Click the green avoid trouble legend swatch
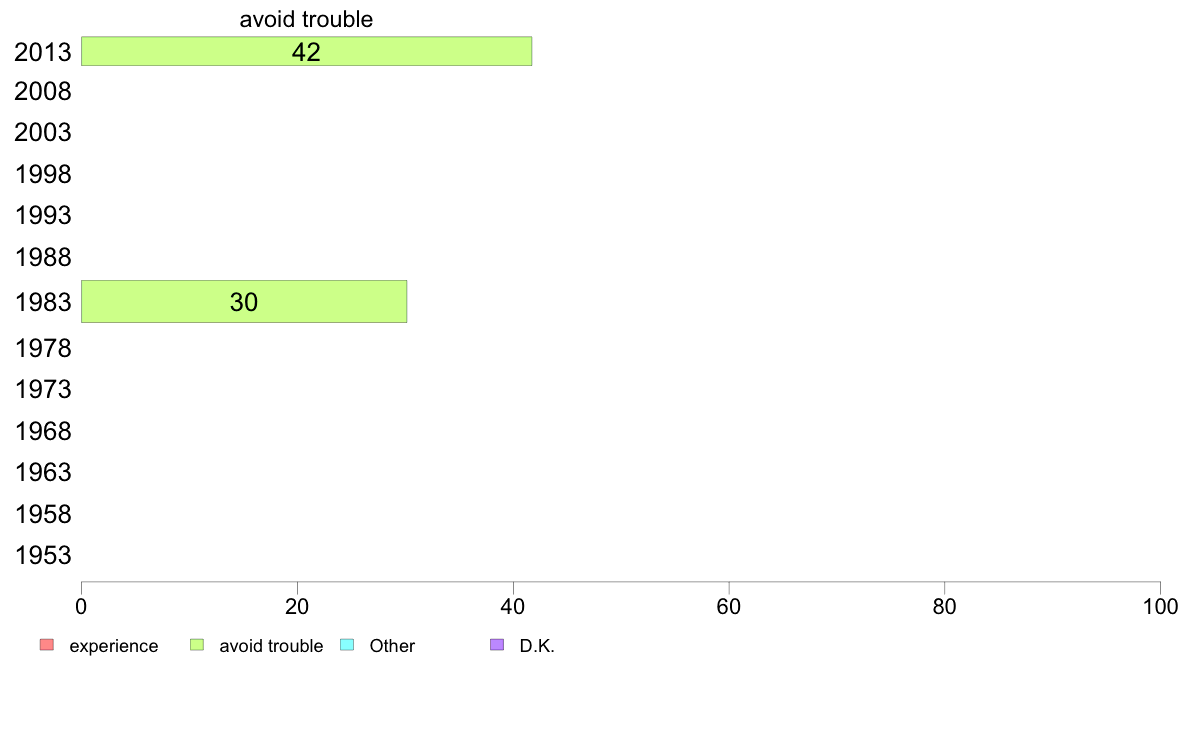 [x=197, y=645]
